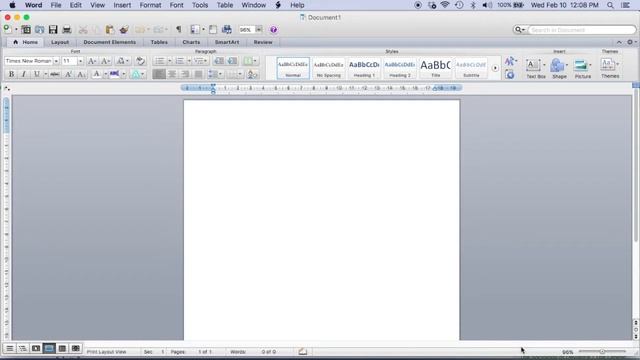The width and height of the screenshot is (640, 360).
Task: Open the Borders dropdown
Action: click(235, 74)
